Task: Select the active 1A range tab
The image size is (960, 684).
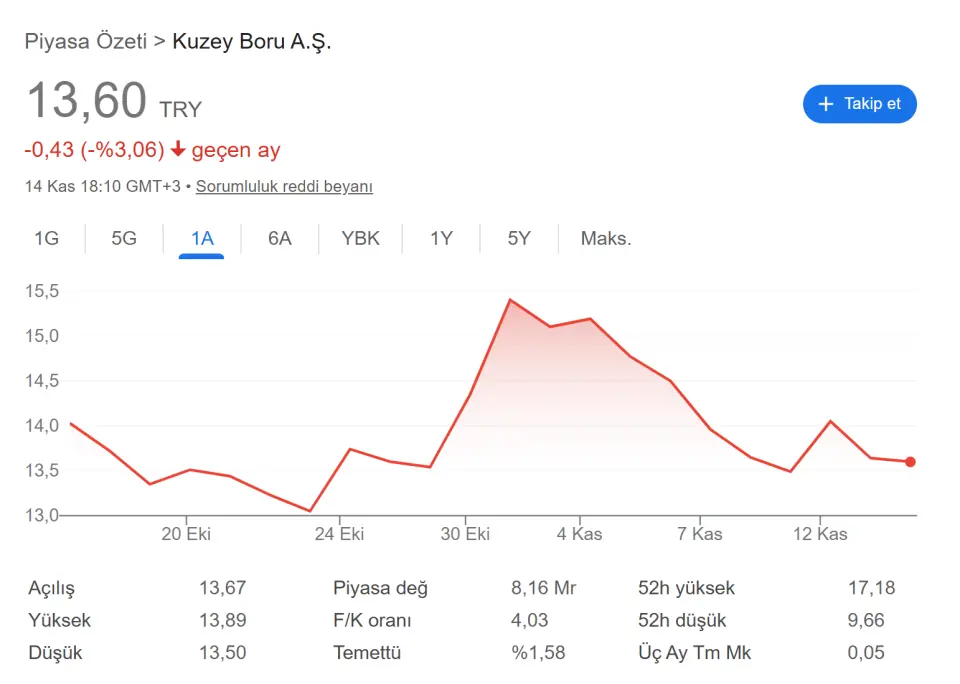Action: click(202, 238)
